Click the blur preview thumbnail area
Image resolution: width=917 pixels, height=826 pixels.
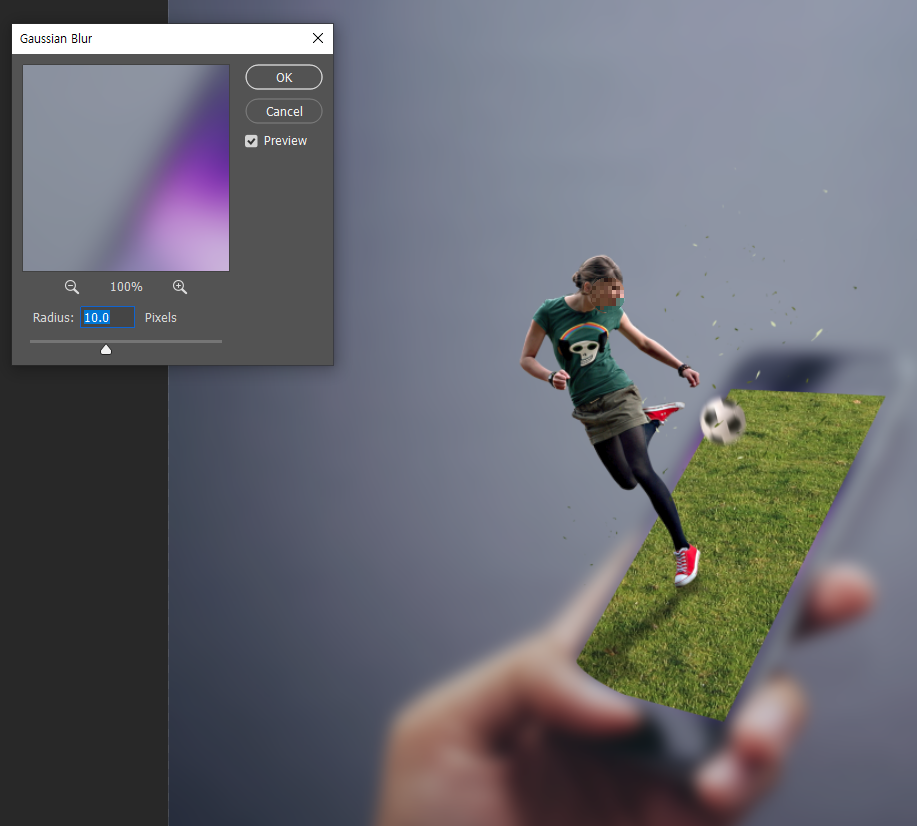coord(126,168)
